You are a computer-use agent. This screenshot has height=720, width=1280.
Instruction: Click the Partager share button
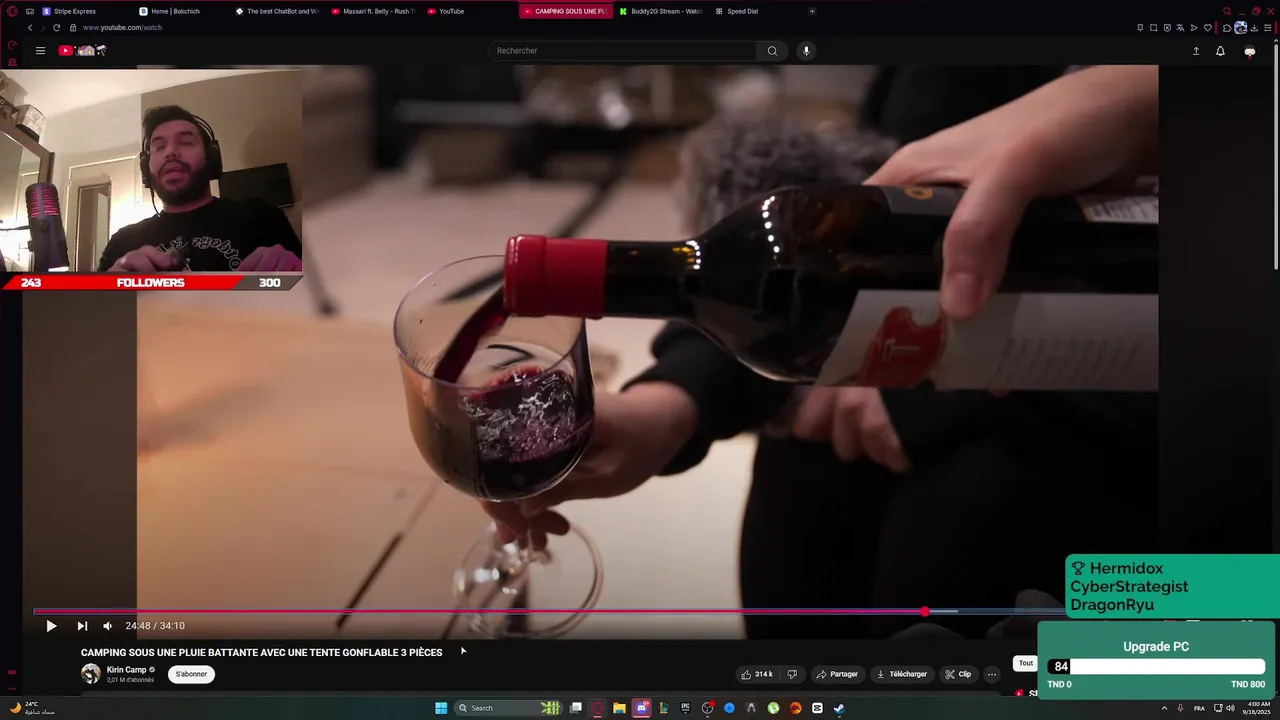(x=837, y=674)
